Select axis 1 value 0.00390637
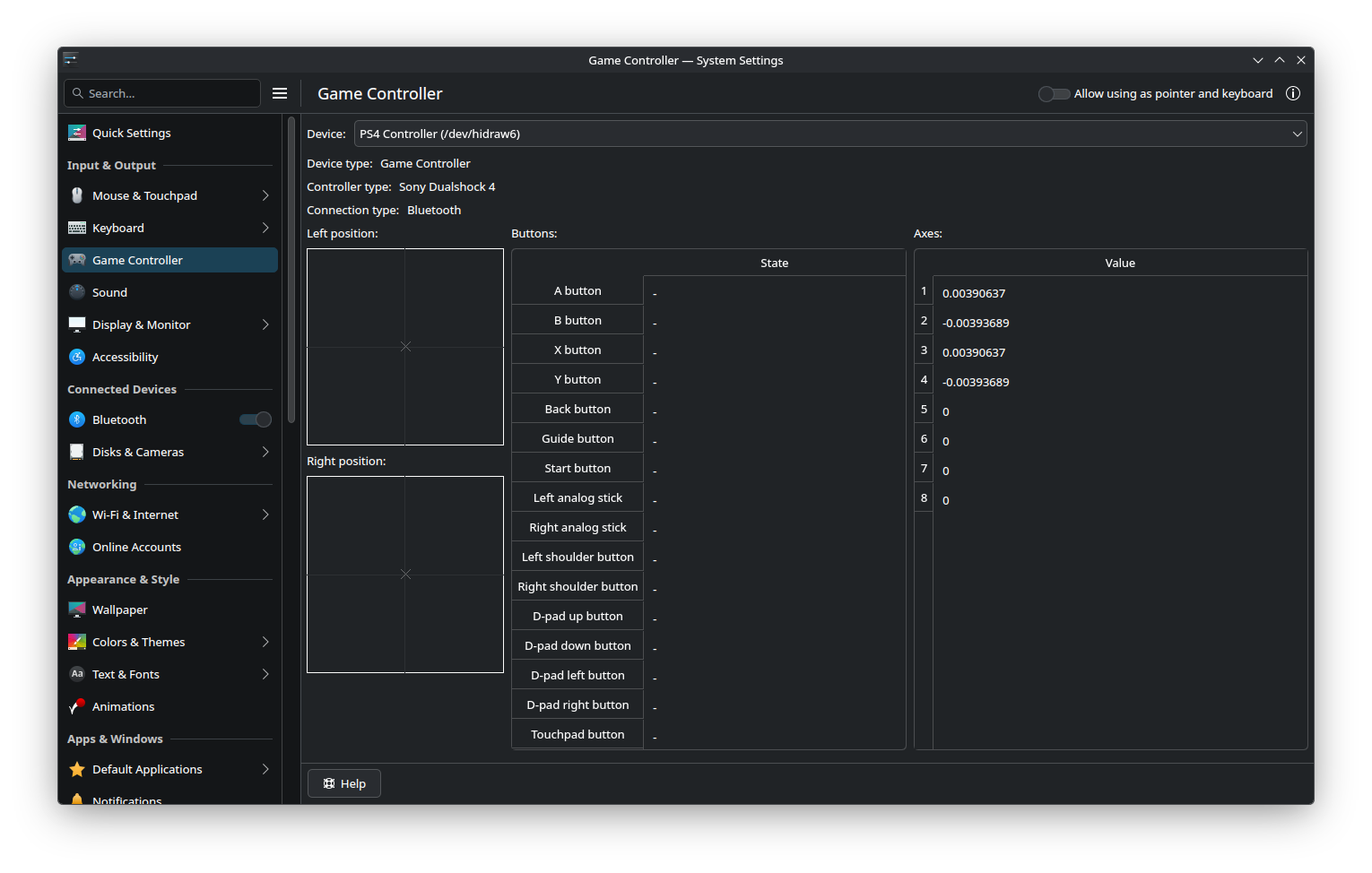 coord(974,293)
